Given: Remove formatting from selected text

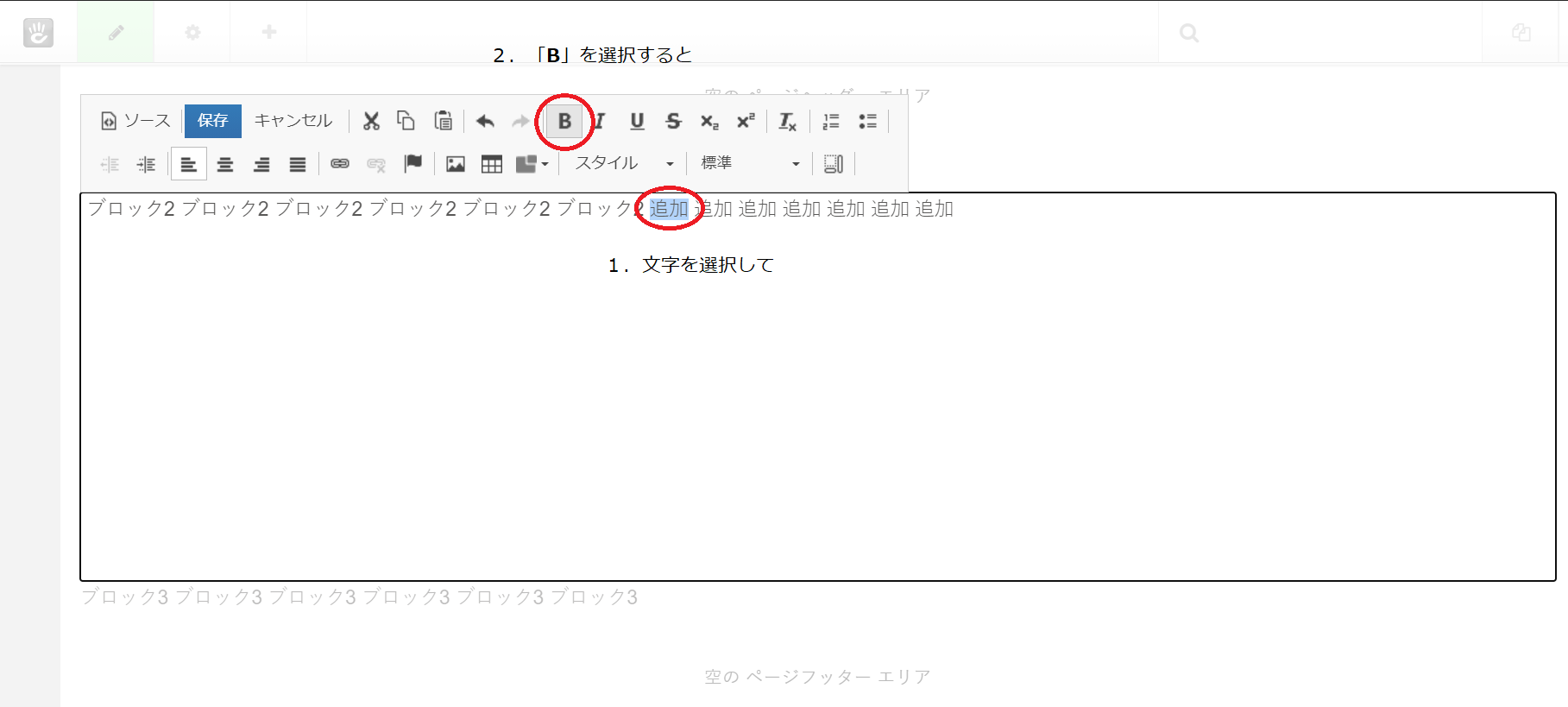Looking at the screenshot, I should point(787,121).
